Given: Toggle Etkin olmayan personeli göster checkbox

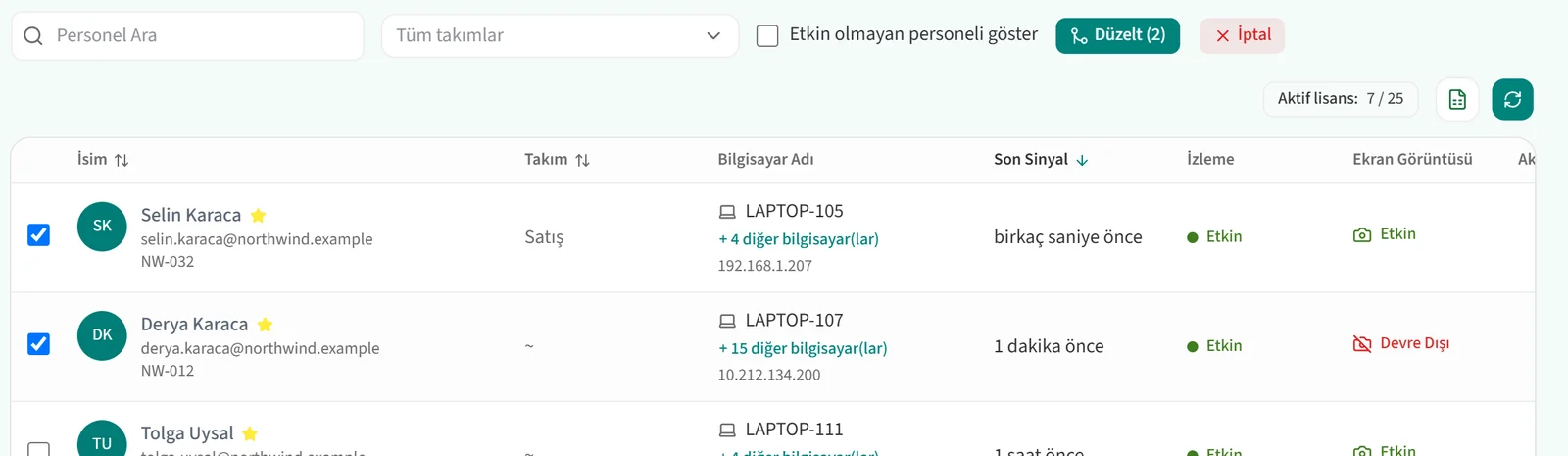Looking at the screenshot, I should pyautogui.click(x=767, y=36).
